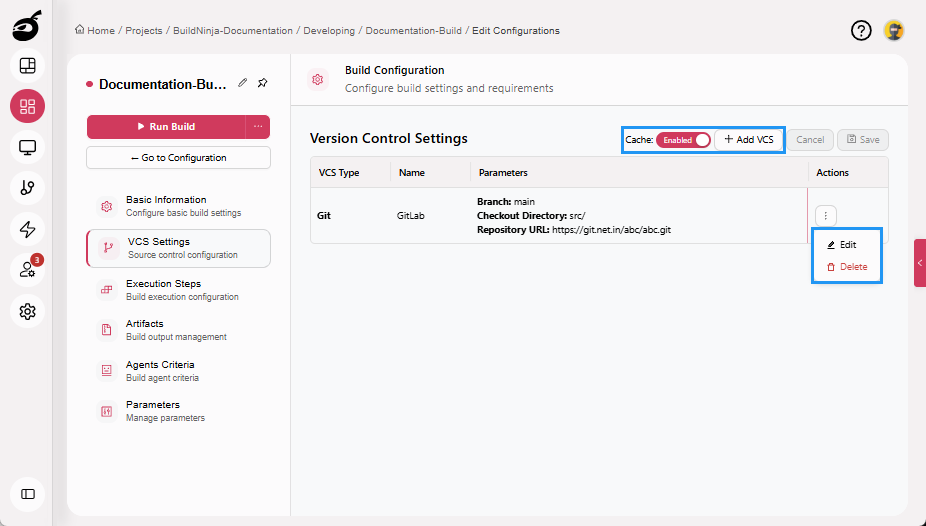Click the Version Control Settings heading
The image size is (926, 526).
coord(389,138)
